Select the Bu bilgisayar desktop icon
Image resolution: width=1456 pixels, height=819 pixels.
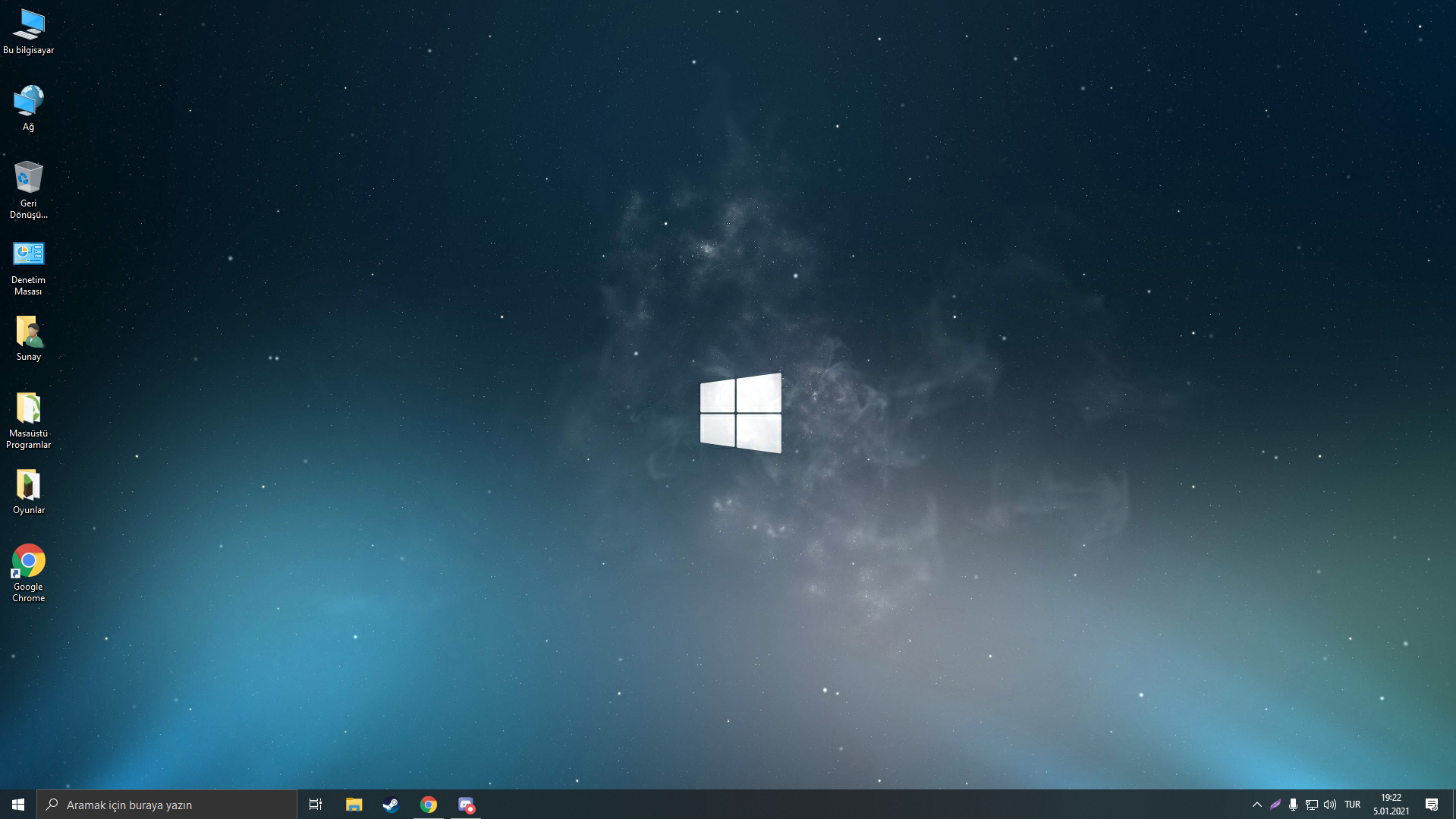point(29,32)
